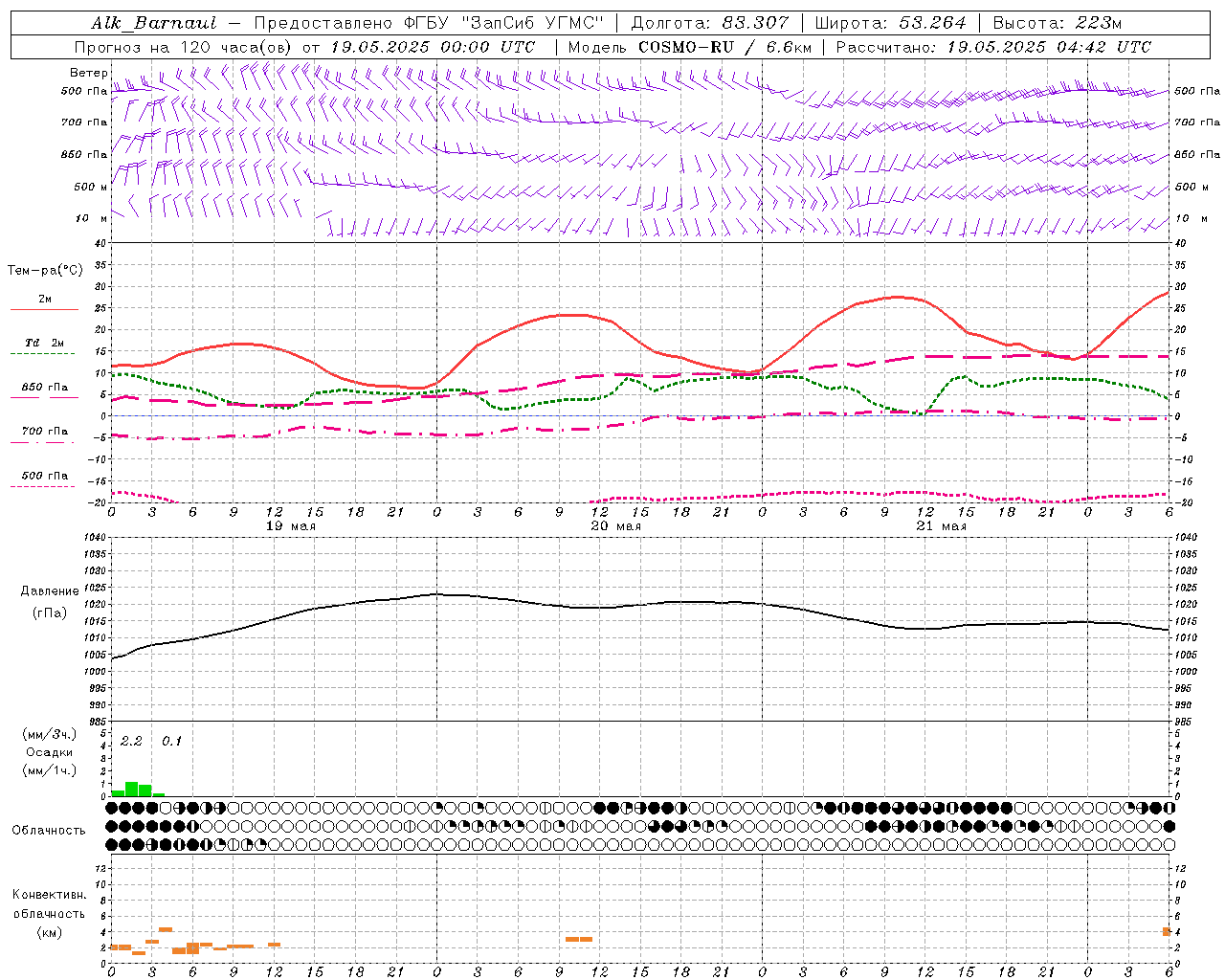1225x980 pixels.
Task: Click the '(мм/3ч.)' precipitation unit label
Action: click(x=50, y=734)
